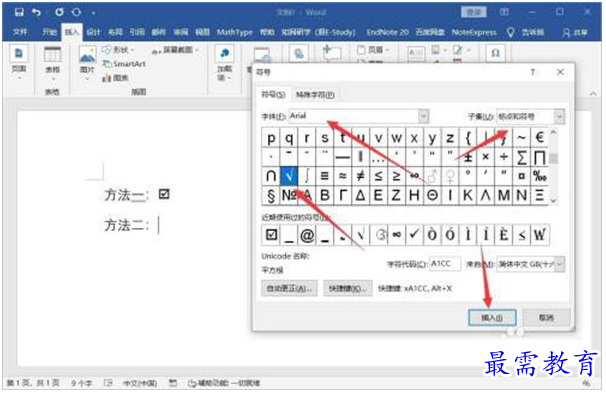Select the euro € symbol in the grid
The image size is (606, 395).
coord(540,138)
